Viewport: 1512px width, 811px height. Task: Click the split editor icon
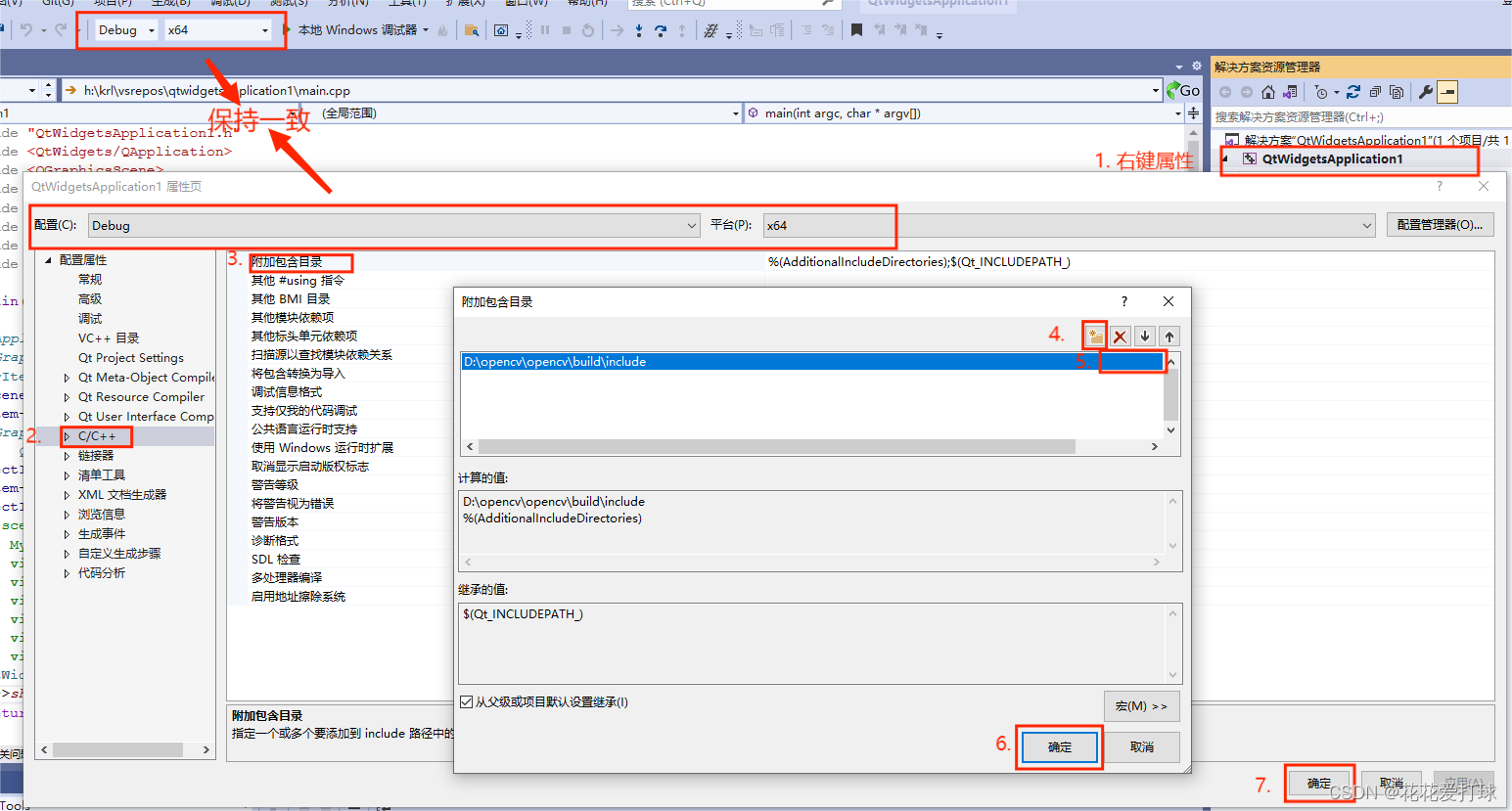click(1194, 113)
